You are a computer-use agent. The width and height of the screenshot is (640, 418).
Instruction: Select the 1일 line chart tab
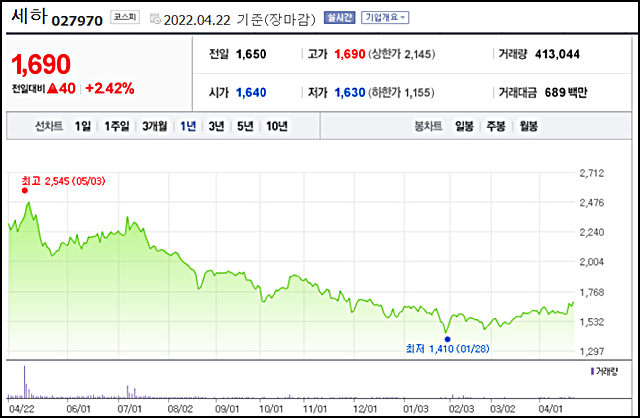(82, 126)
